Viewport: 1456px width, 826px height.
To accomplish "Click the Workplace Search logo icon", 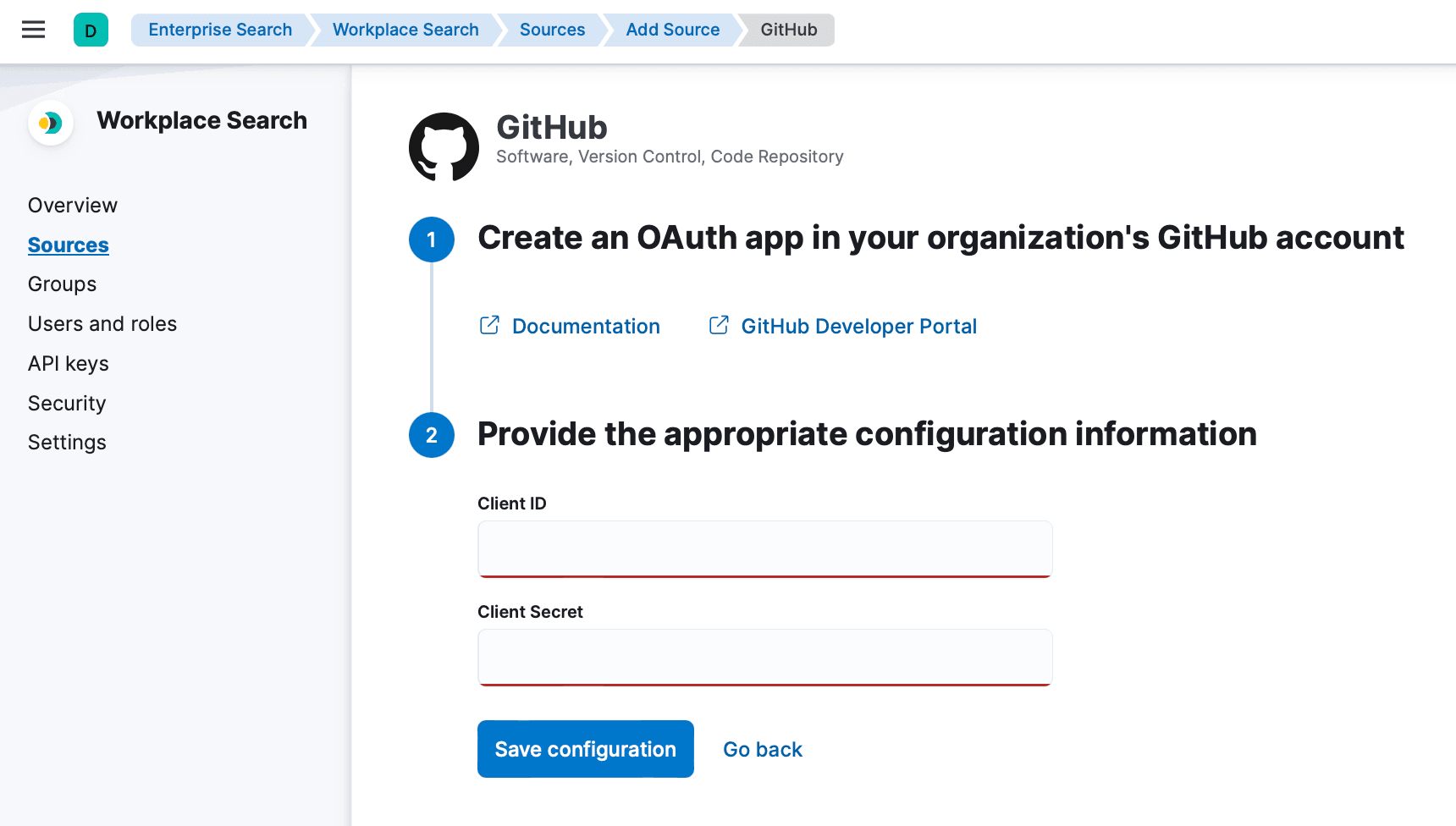I will tap(51, 123).
